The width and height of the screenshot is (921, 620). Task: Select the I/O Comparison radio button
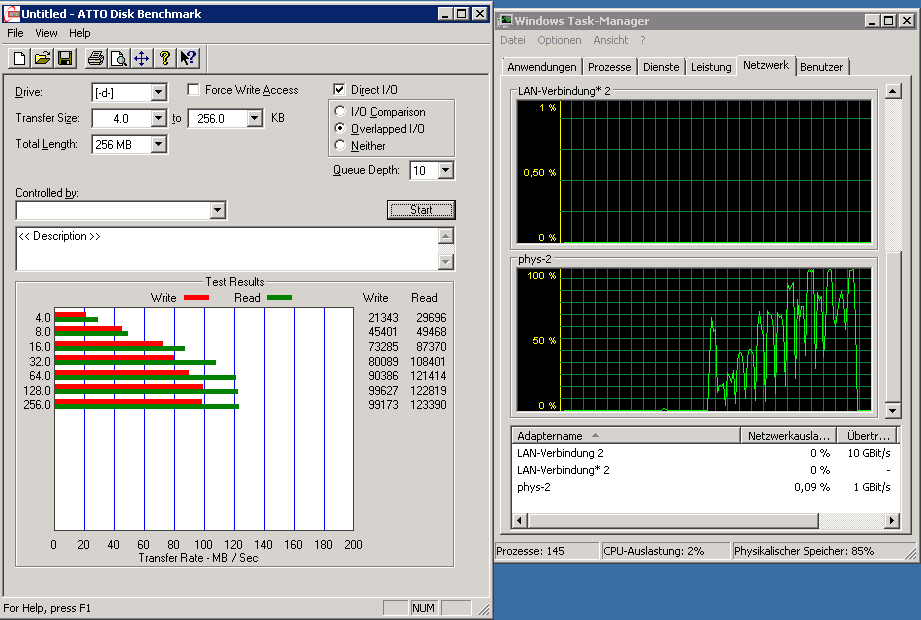click(x=340, y=111)
